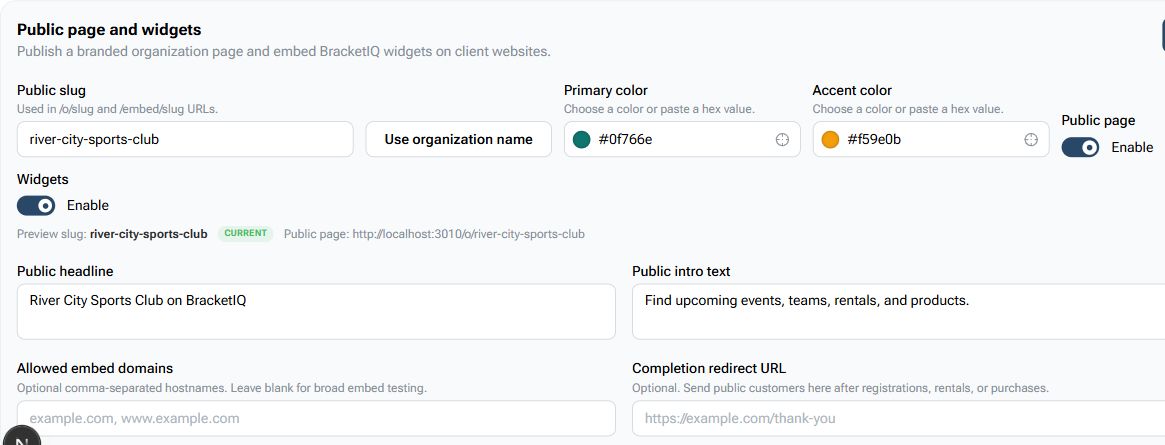The width and height of the screenshot is (1165, 445).
Task: Toggle the Widgets Enable switch
Action: (x=36, y=205)
